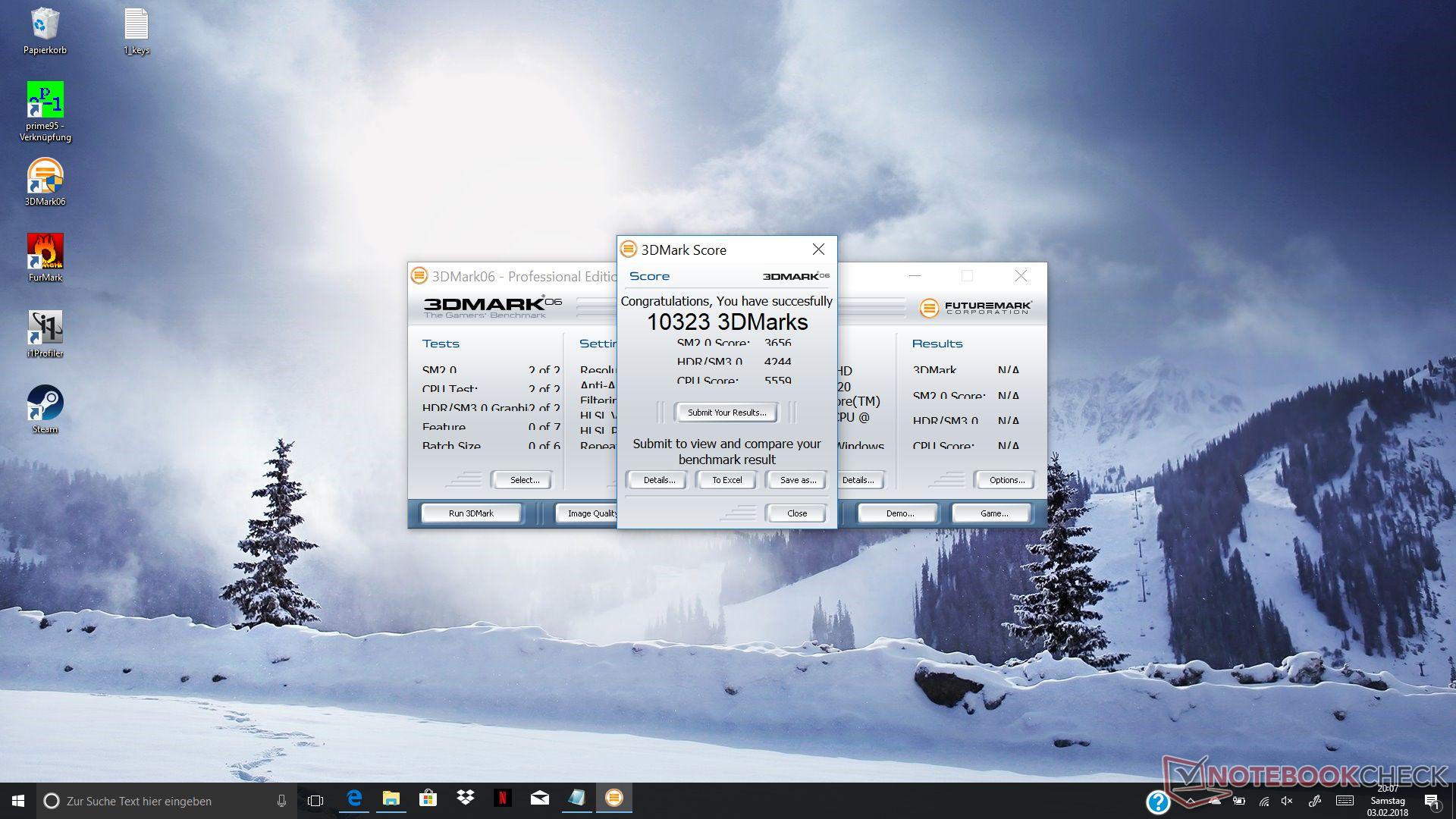The image size is (1456, 819).
Task: Close 3DMark Score dialog with X
Action: pos(818,249)
